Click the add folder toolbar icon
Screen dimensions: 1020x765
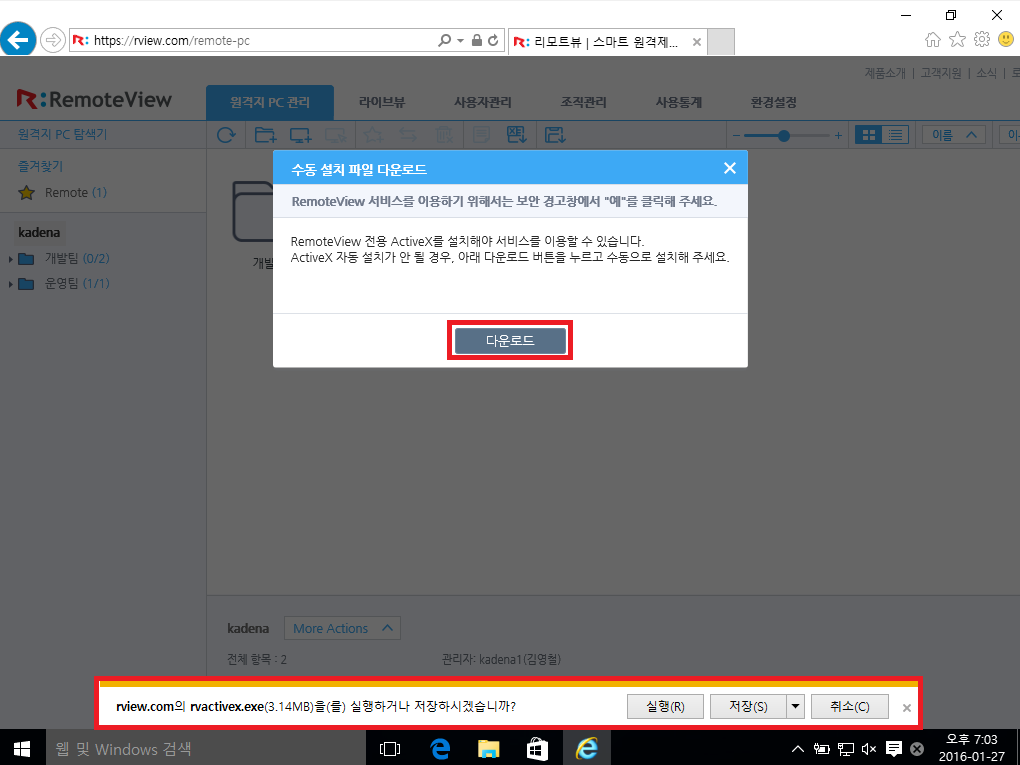click(x=265, y=135)
